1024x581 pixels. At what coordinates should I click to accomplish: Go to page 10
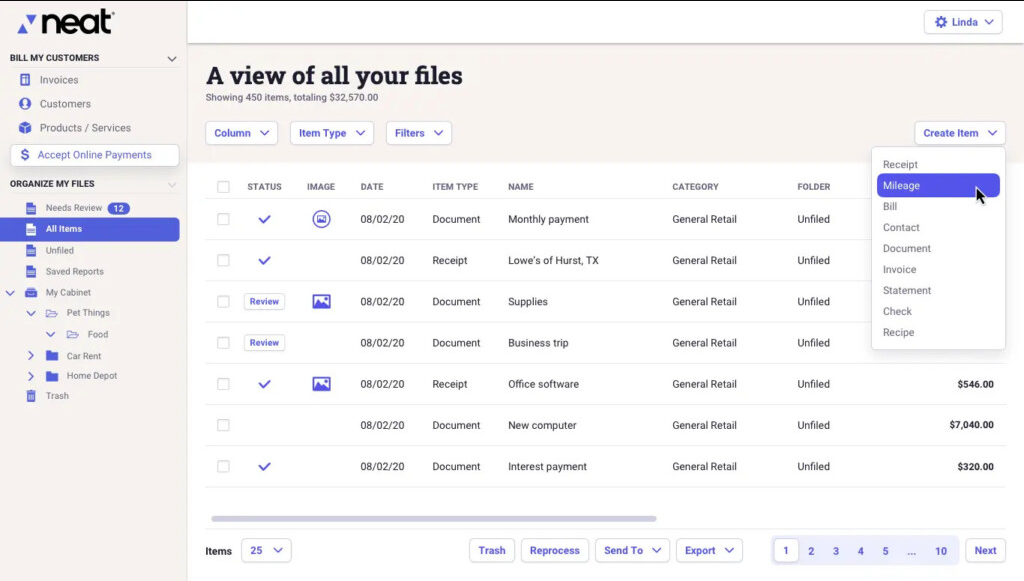[940, 551]
